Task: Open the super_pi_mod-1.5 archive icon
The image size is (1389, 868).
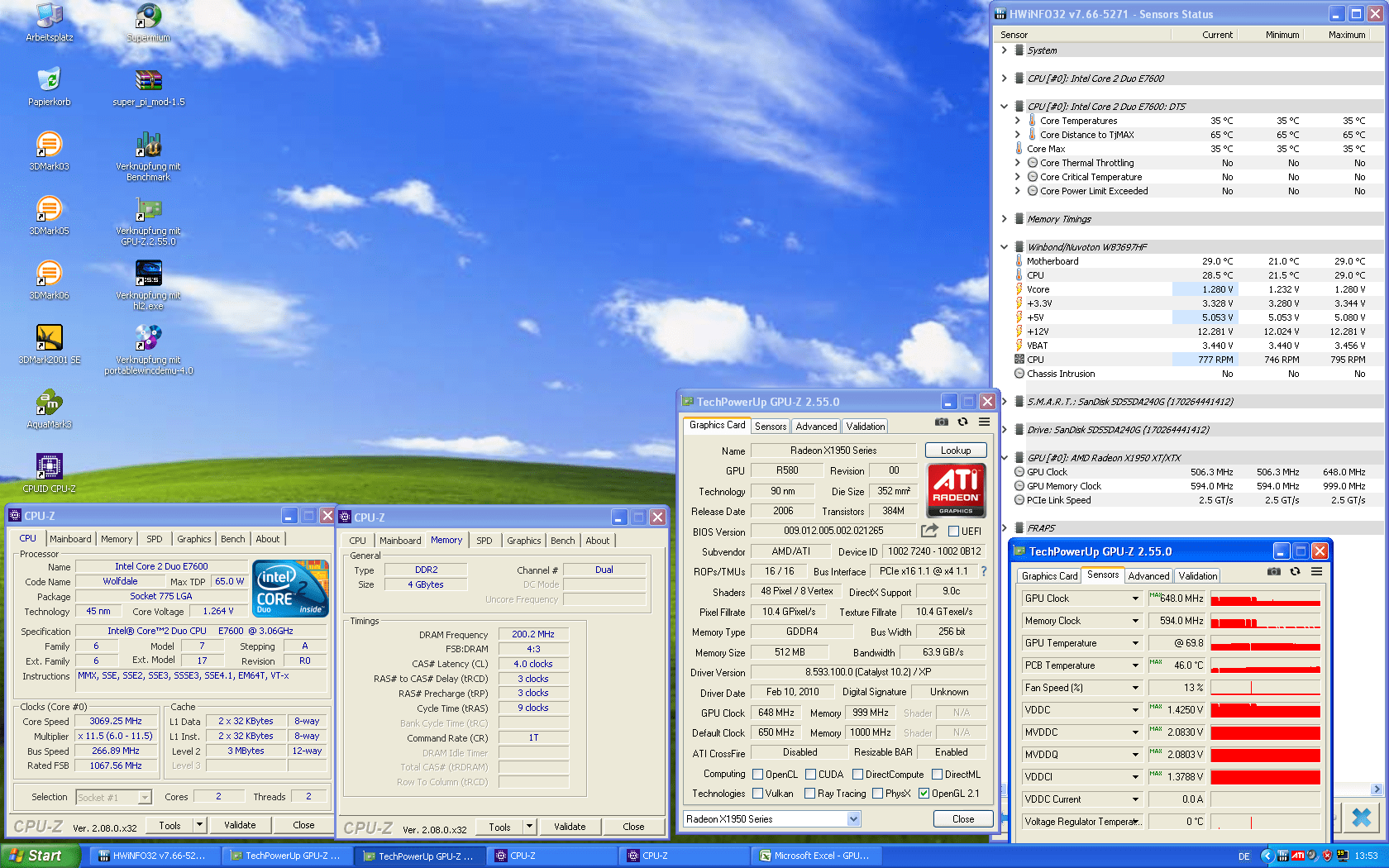Action: point(148,81)
